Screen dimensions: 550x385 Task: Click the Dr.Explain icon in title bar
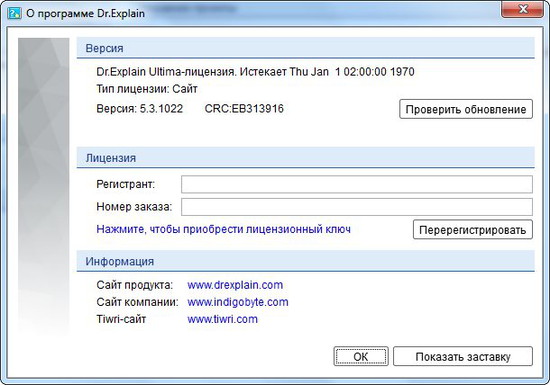(x=14, y=13)
